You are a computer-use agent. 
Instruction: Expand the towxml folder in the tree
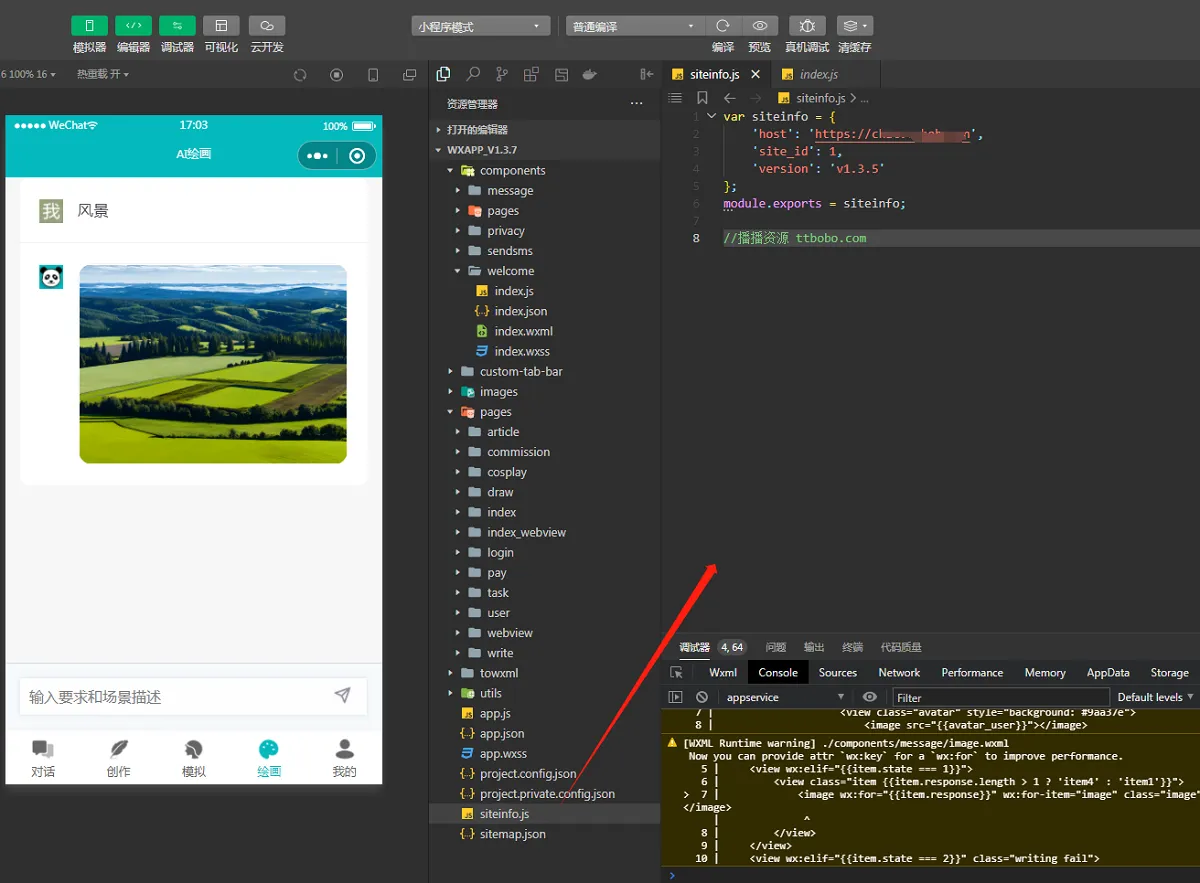[x=498, y=673]
